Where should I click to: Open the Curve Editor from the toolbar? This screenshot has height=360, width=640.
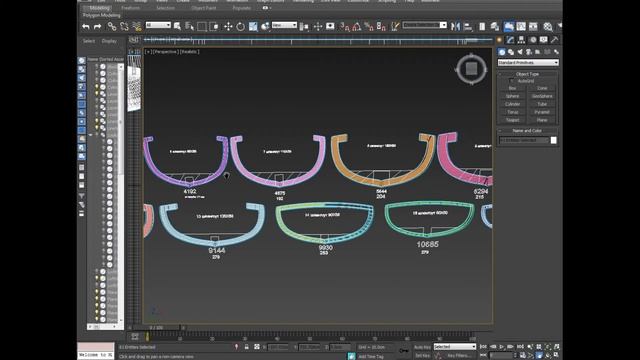point(521,27)
